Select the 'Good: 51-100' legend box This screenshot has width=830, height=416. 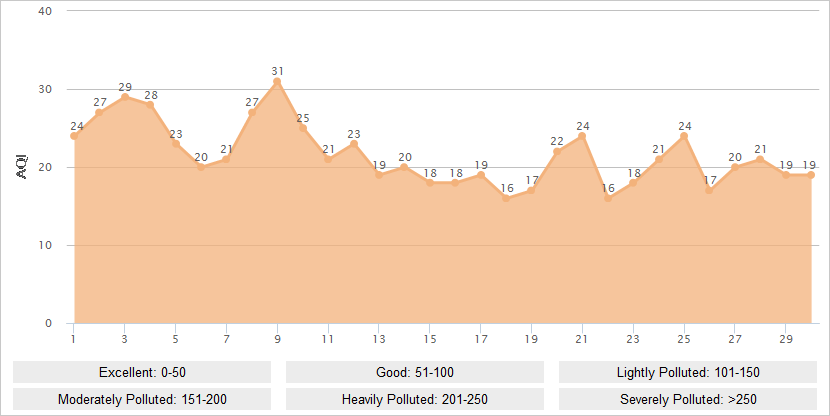pos(415,372)
